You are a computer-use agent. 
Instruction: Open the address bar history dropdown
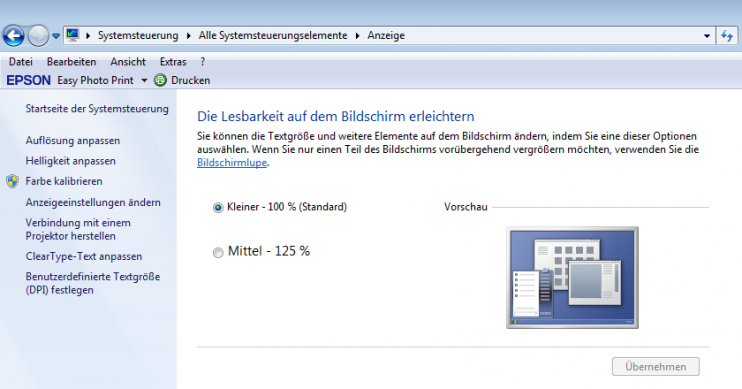tap(707, 36)
